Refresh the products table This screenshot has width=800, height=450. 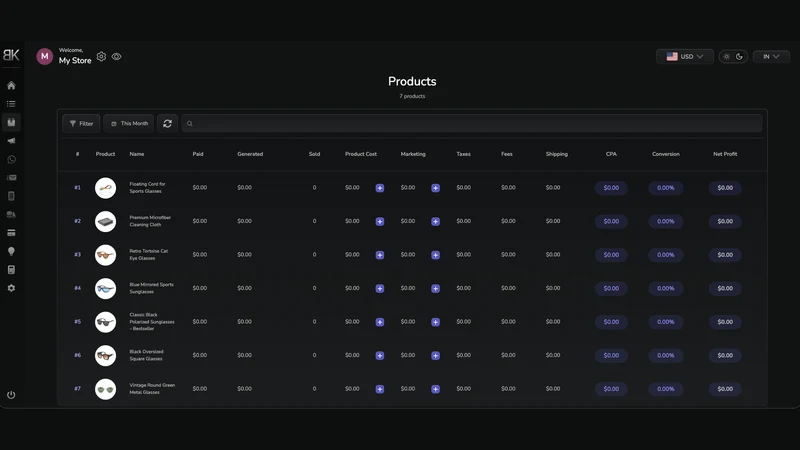167,123
